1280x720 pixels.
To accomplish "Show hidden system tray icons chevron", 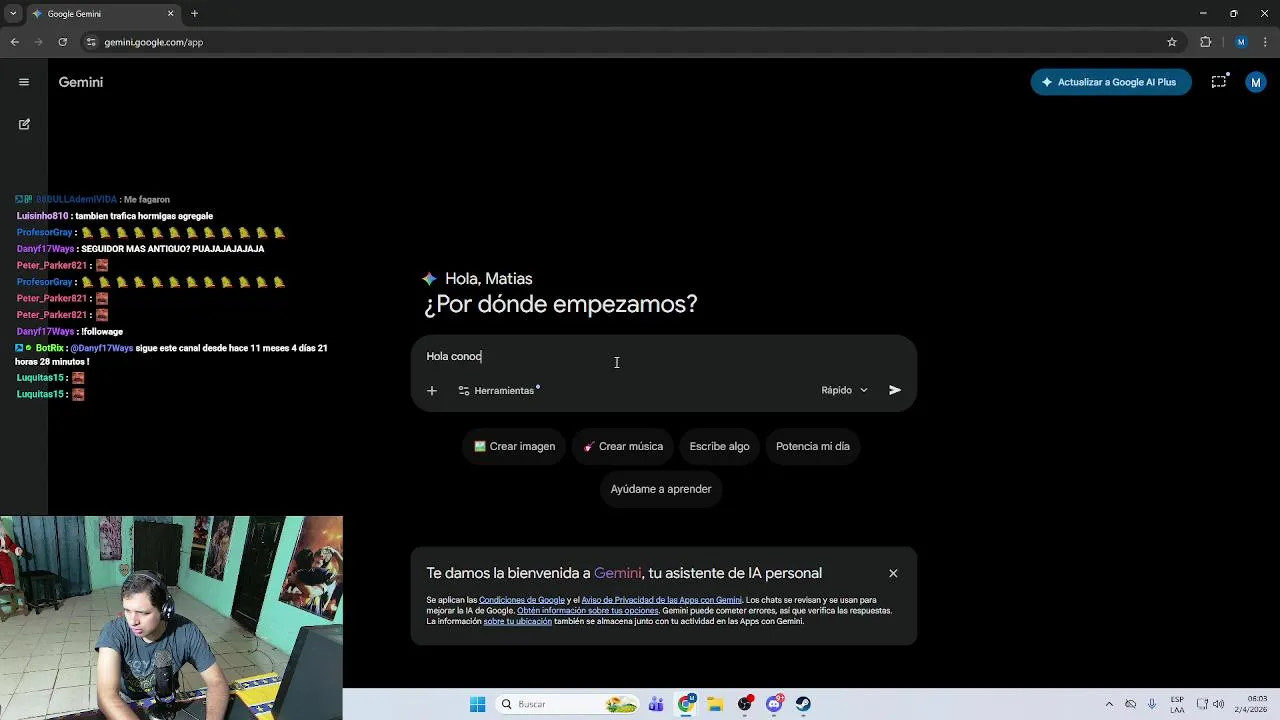I will click(x=1109, y=704).
